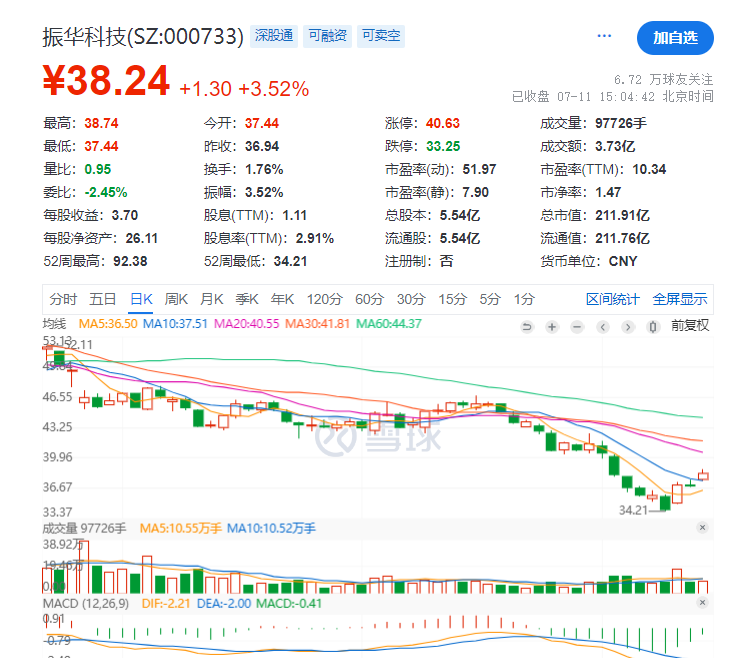
Task: Switch to the 周K tab
Action: tap(176, 299)
